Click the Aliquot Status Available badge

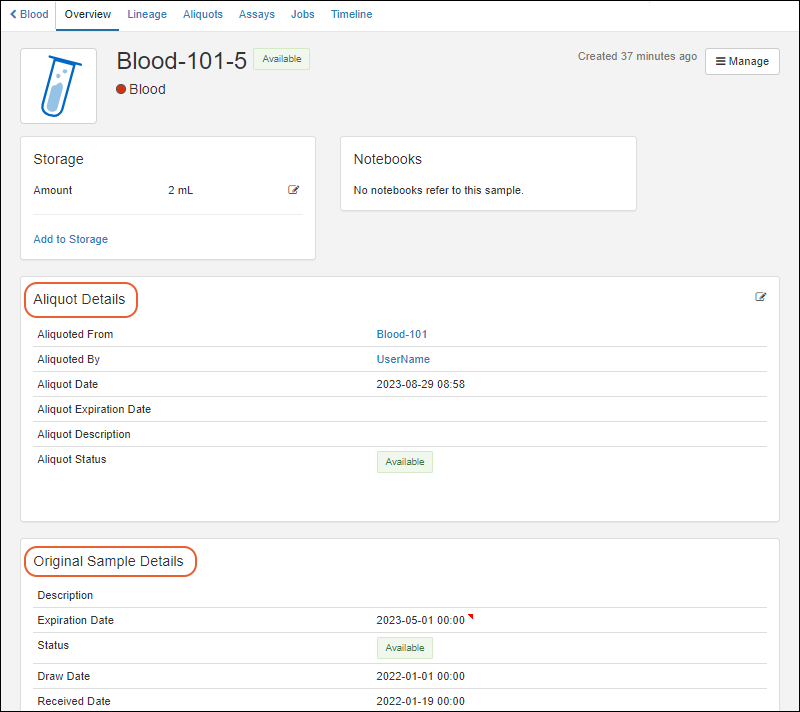pyautogui.click(x=404, y=462)
